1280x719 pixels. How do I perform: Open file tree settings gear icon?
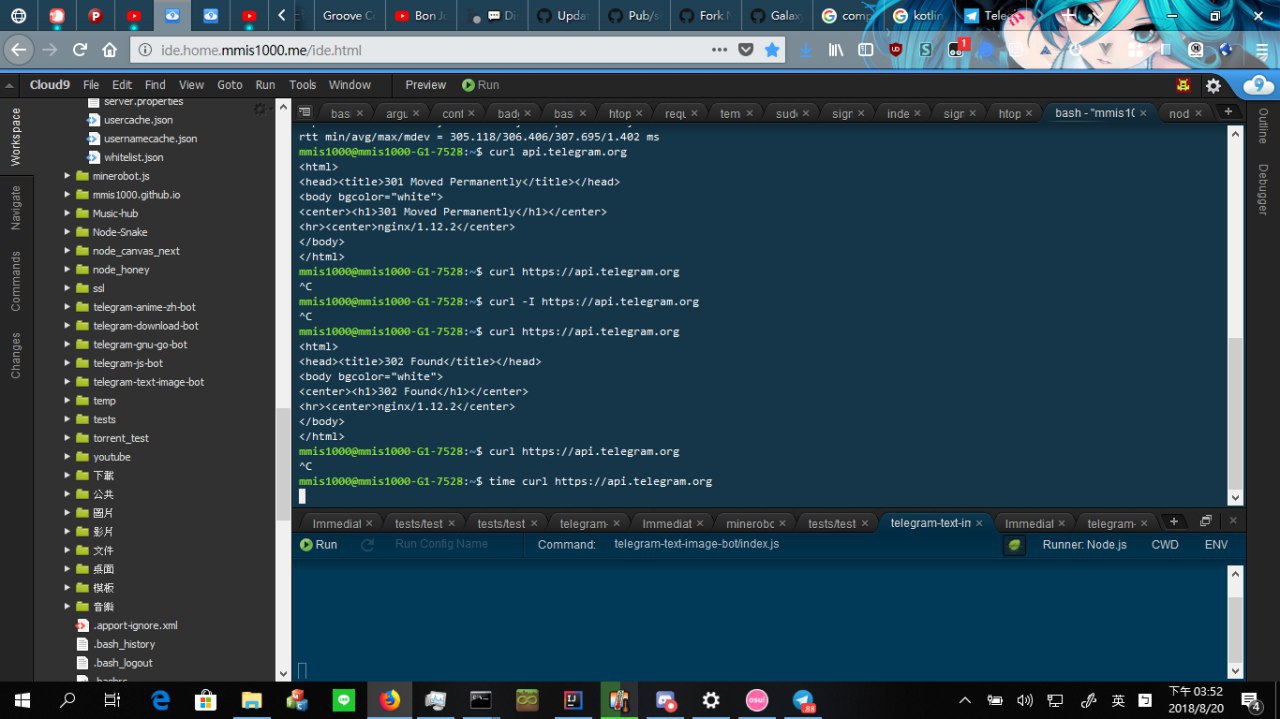[x=260, y=109]
